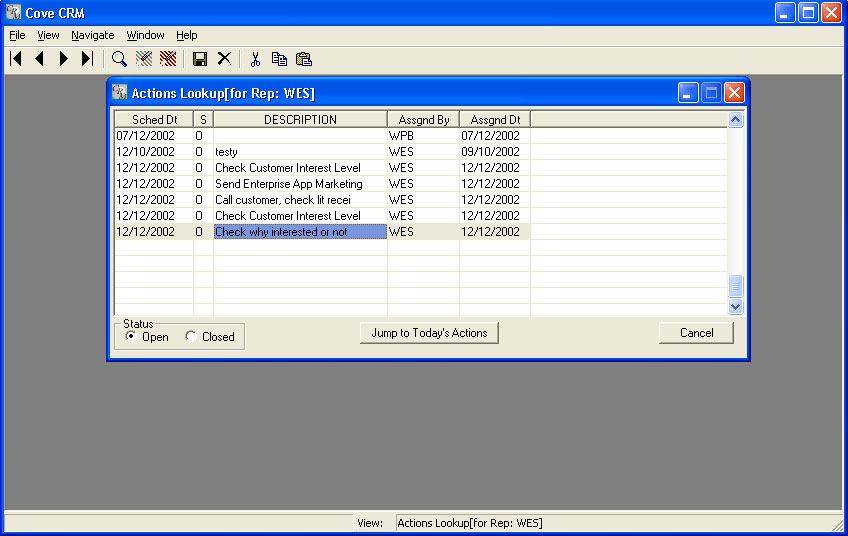Click the 07/12/2002 Sched Dt cell

click(x=154, y=136)
